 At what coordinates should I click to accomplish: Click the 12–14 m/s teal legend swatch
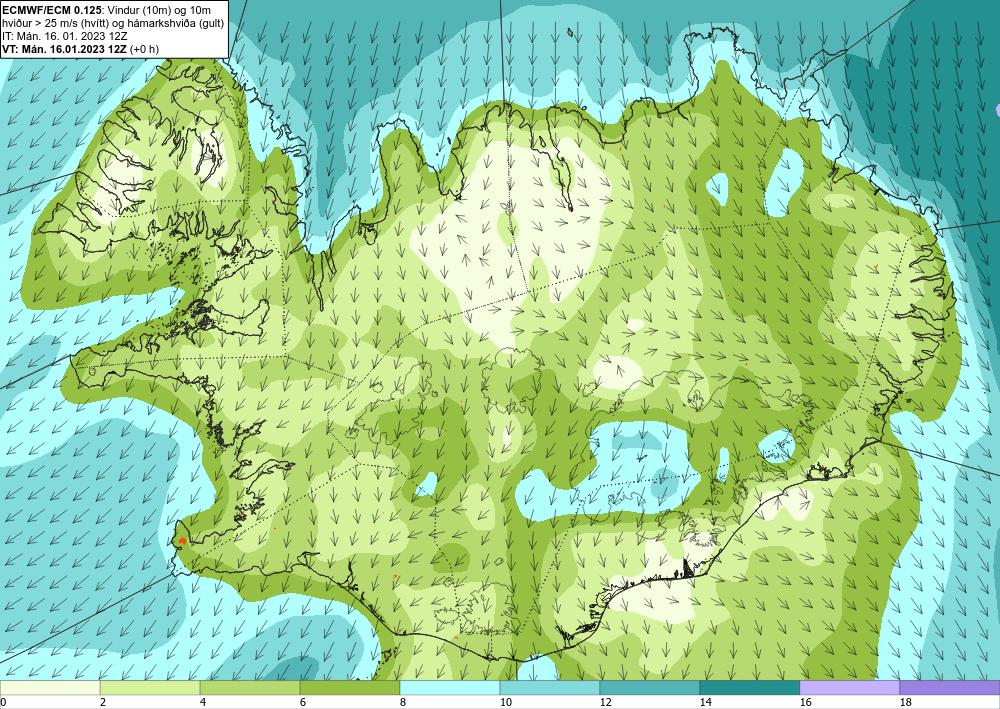click(x=650, y=687)
